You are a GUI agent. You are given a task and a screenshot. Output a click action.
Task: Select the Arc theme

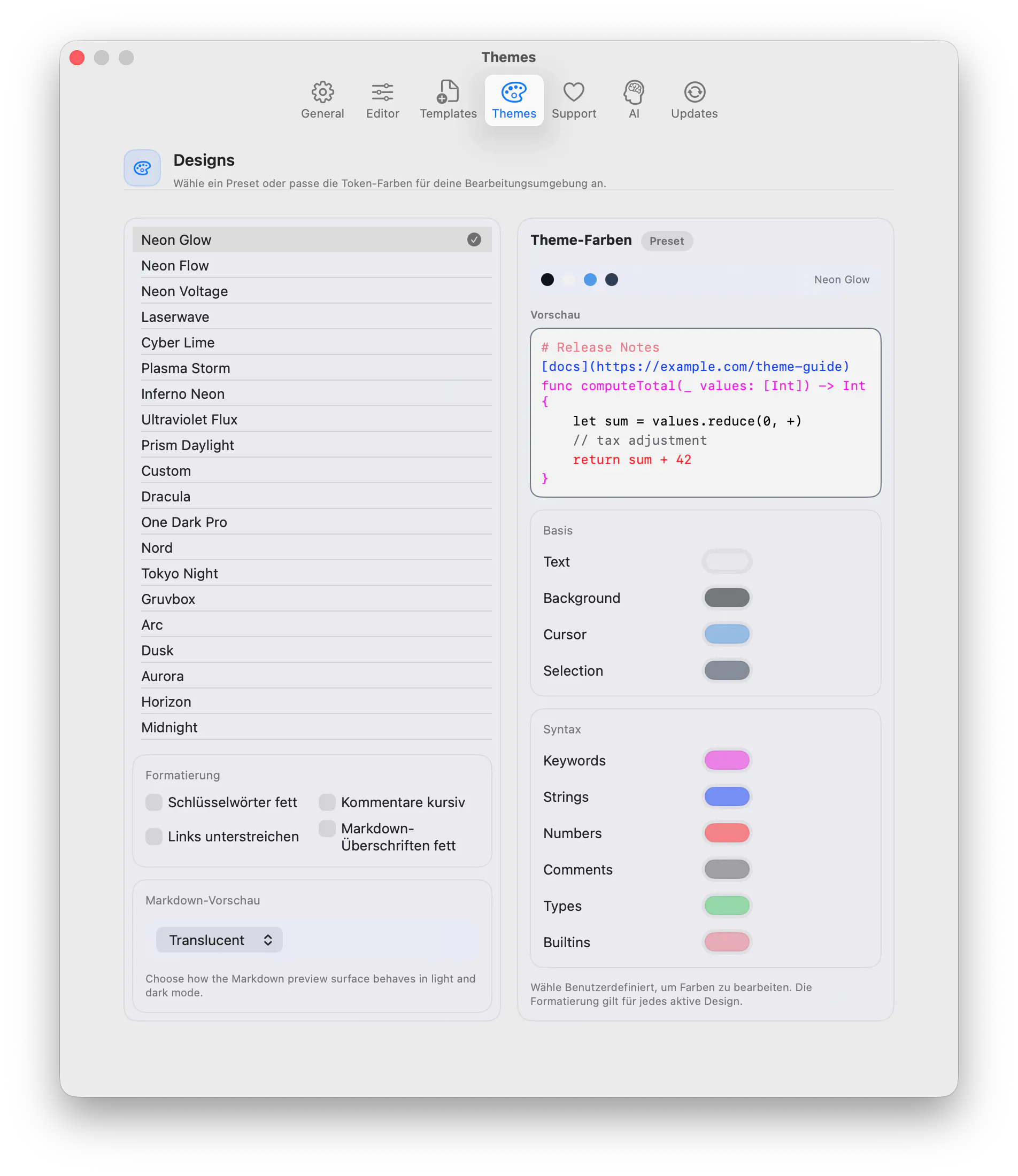coord(312,625)
